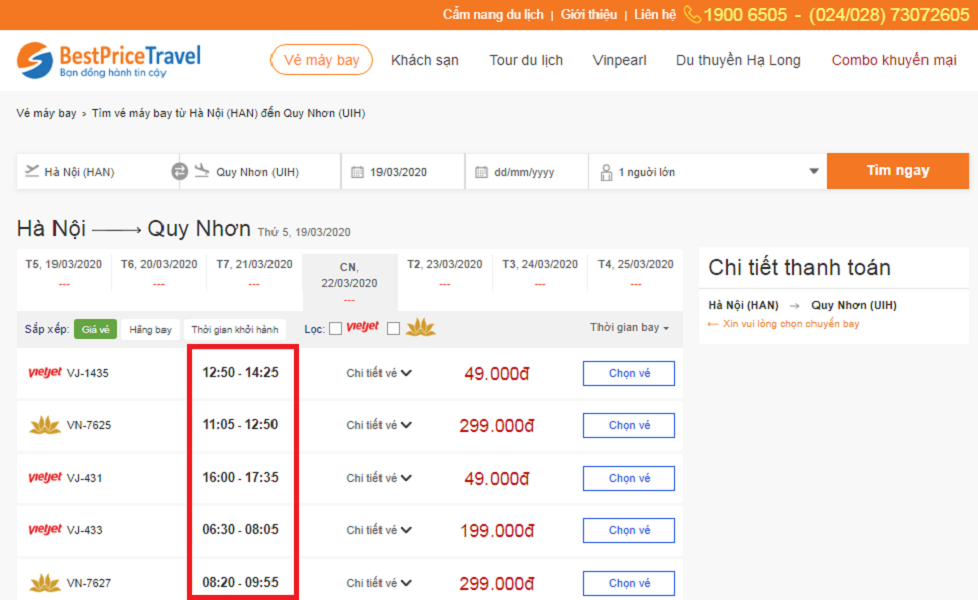This screenshot has width=978, height=600.
Task: Click the 199.000đ price of VJ-433
Action: point(497,531)
